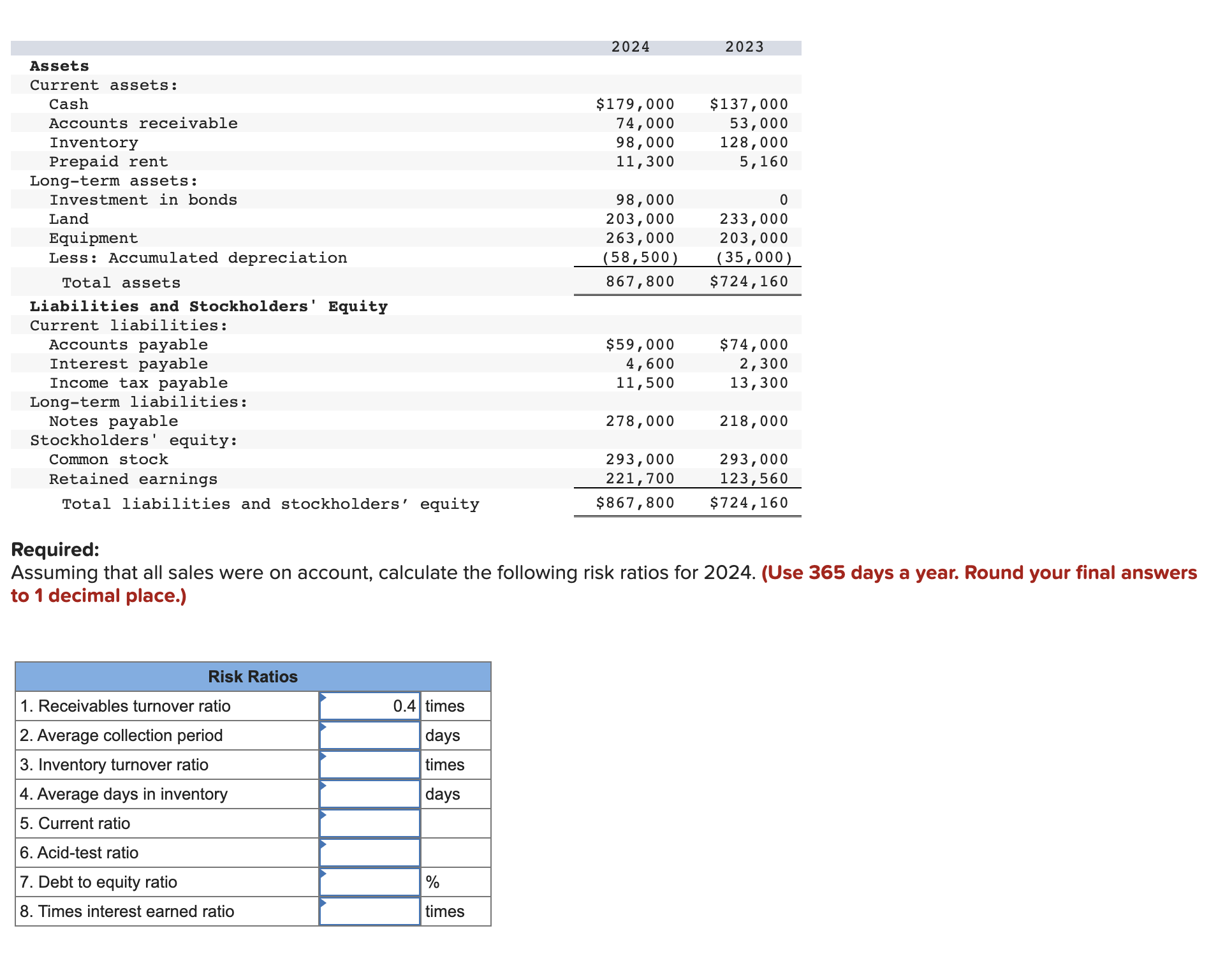Click 2023 Accounts receivable value 53,000
Screen dimensions: 1232x961
[x=759, y=123]
